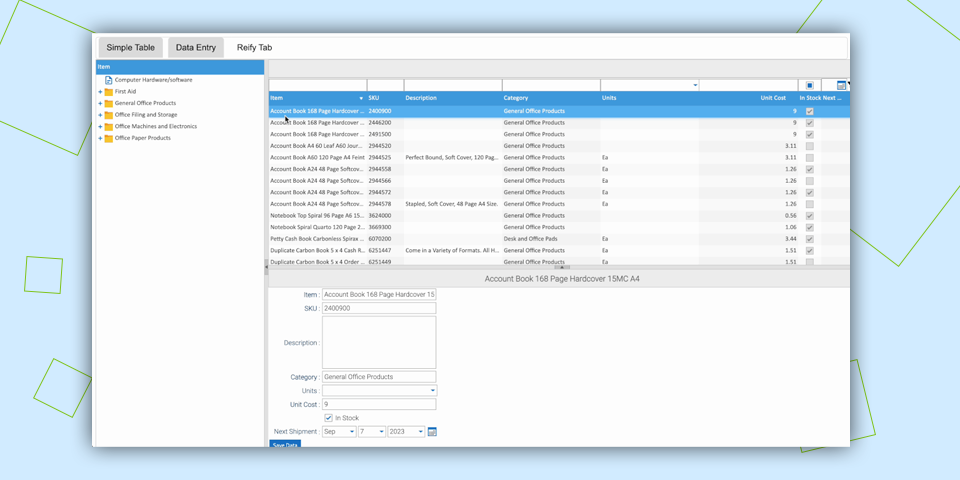Switch to the Data Entry tab

[196, 47]
